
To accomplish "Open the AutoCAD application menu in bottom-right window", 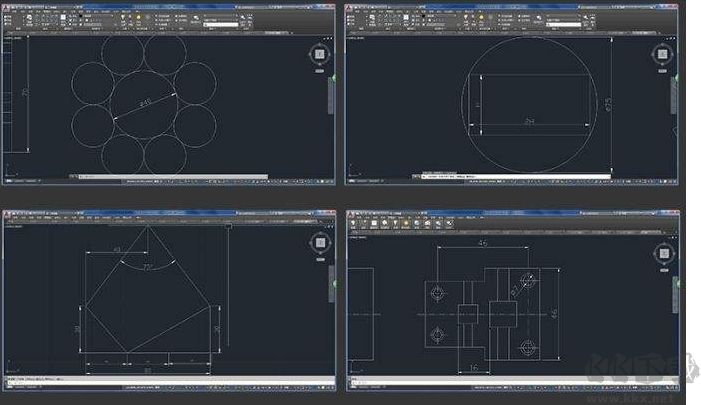I will click(350, 215).
